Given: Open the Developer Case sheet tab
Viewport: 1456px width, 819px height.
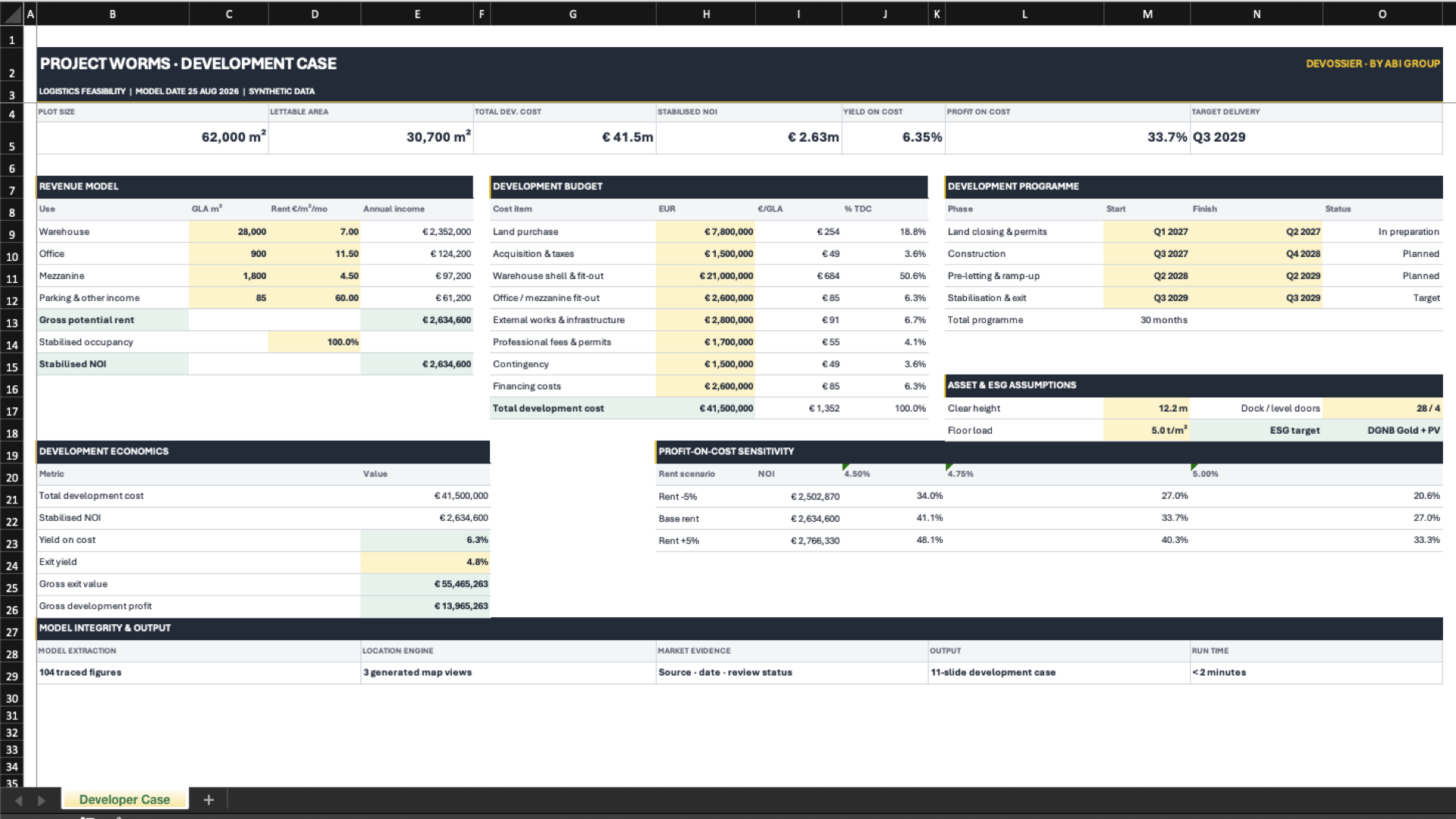Looking at the screenshot, I should point(124,799).
